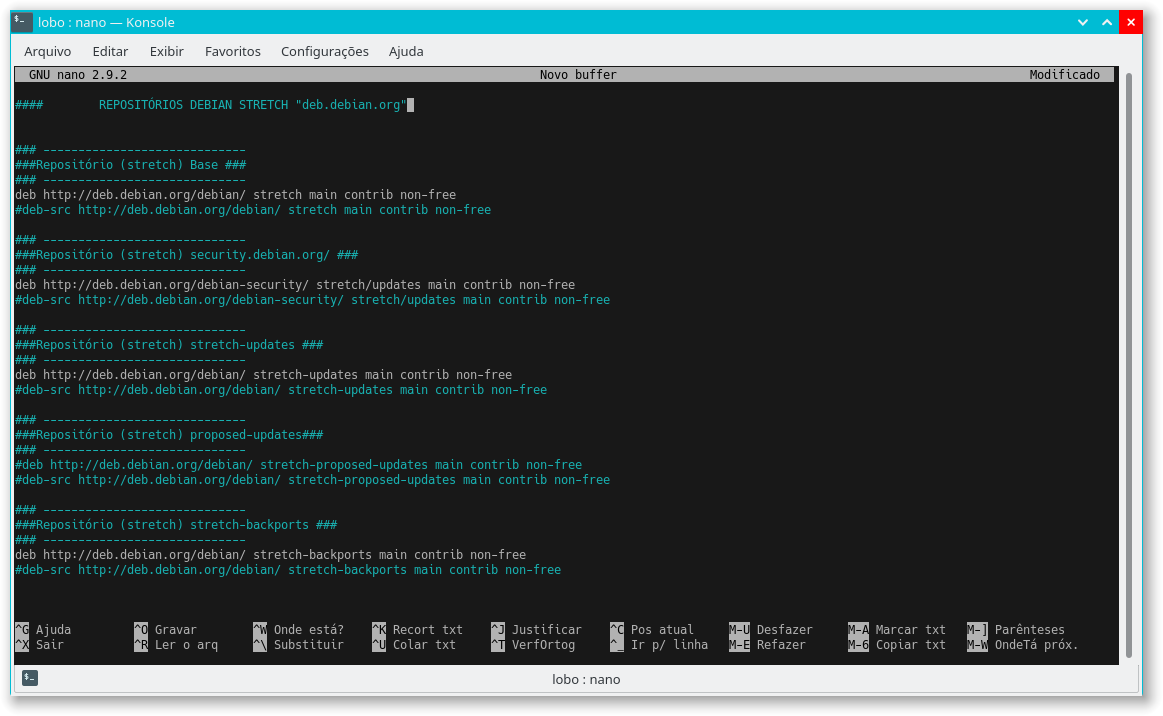Click the 'M-E Refazer' shortcut hint
Viewport: 1163px width, 716px height.
point(768,645)
